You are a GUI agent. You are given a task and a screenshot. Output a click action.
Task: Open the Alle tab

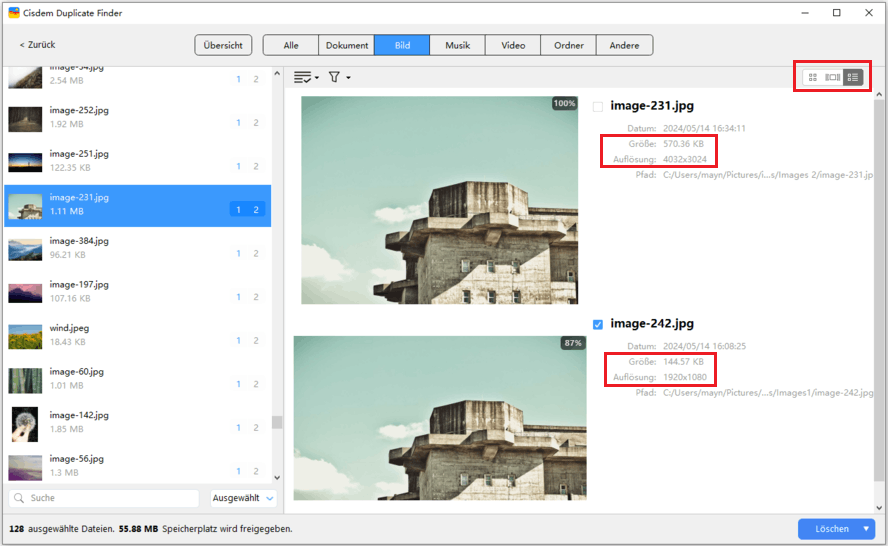click(291, 45)
